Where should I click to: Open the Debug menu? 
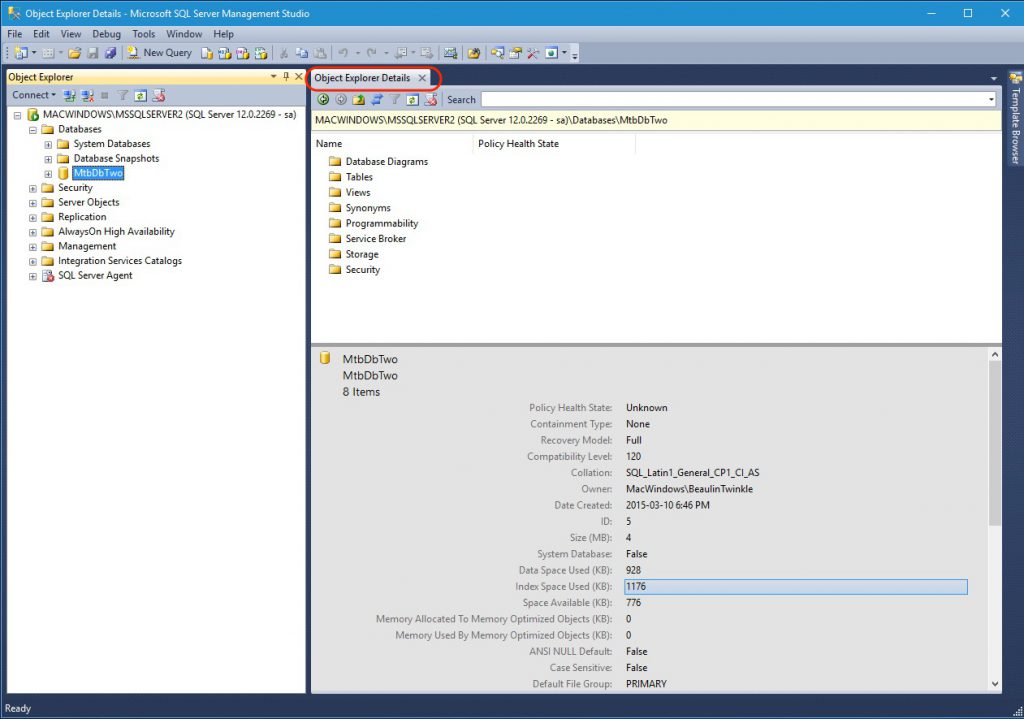[x=106, y=33]
